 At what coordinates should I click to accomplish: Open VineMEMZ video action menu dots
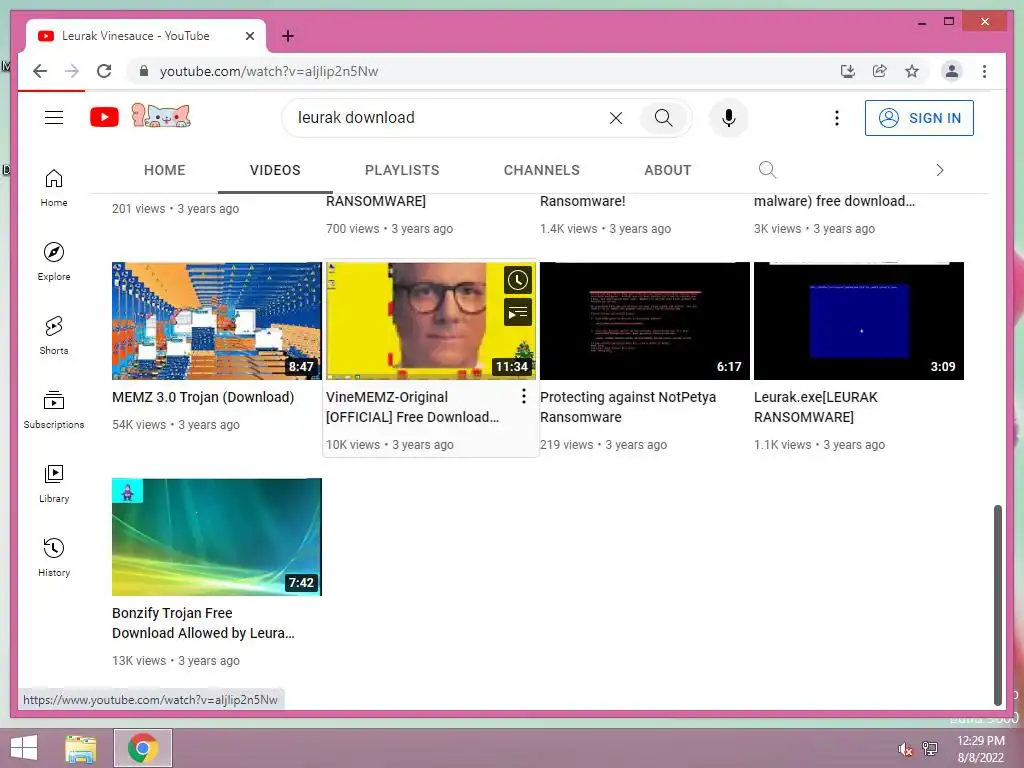click(524, 396)
